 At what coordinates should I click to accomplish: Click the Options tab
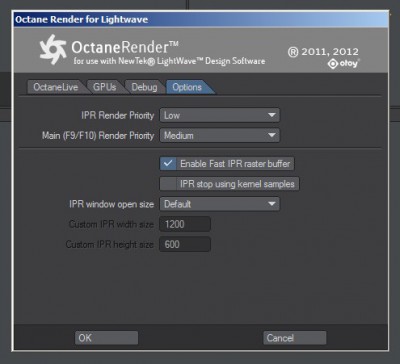click(x=187, y=87)
